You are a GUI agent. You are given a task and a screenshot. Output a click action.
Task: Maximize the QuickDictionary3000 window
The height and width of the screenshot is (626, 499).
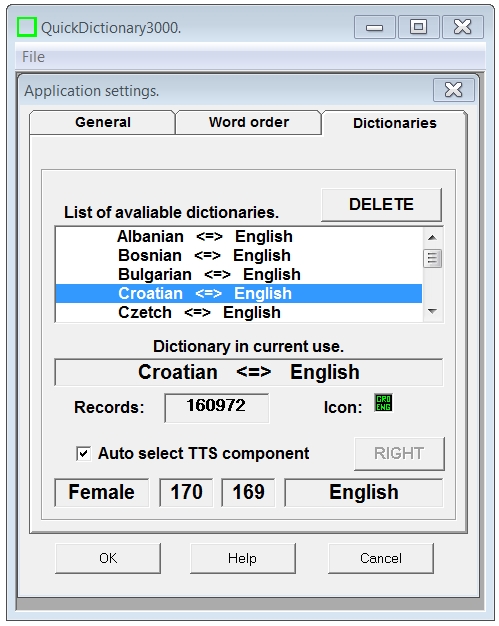tap(418, 27)
